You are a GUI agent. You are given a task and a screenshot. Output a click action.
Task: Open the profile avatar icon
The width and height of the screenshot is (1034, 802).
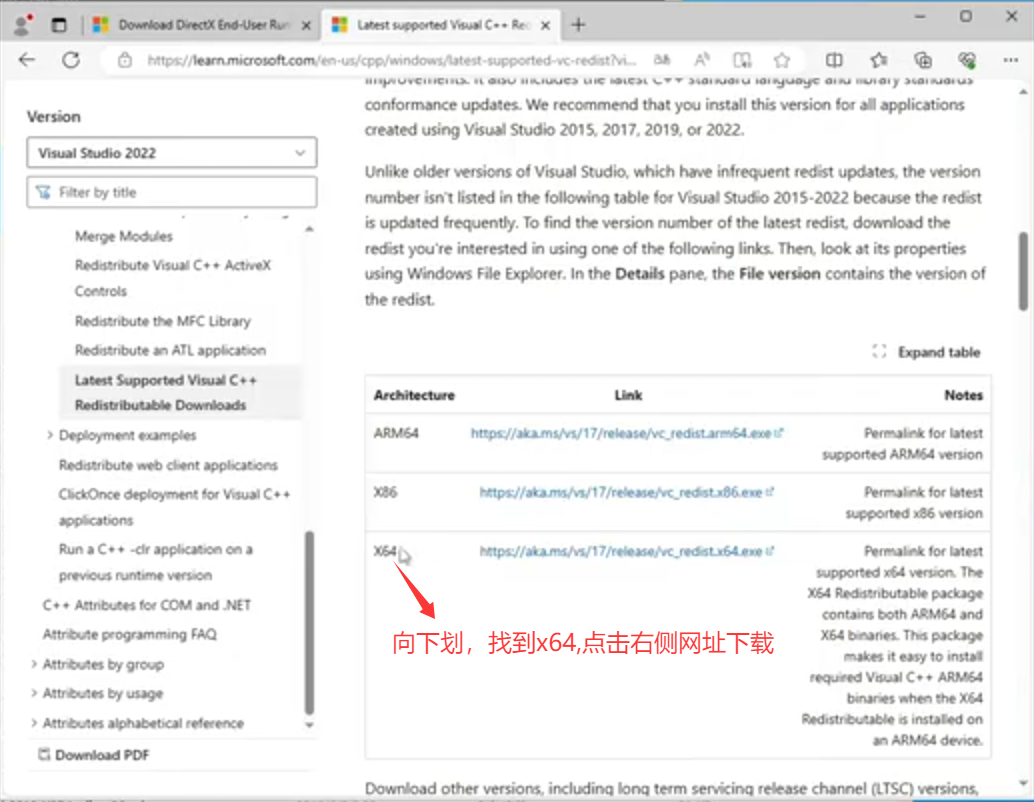click(x=22, y=25)
